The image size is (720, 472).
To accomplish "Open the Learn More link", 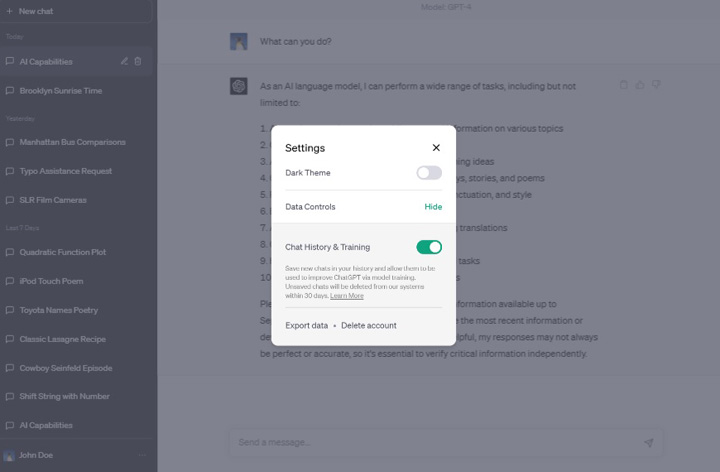I will (x=347, y=296).
